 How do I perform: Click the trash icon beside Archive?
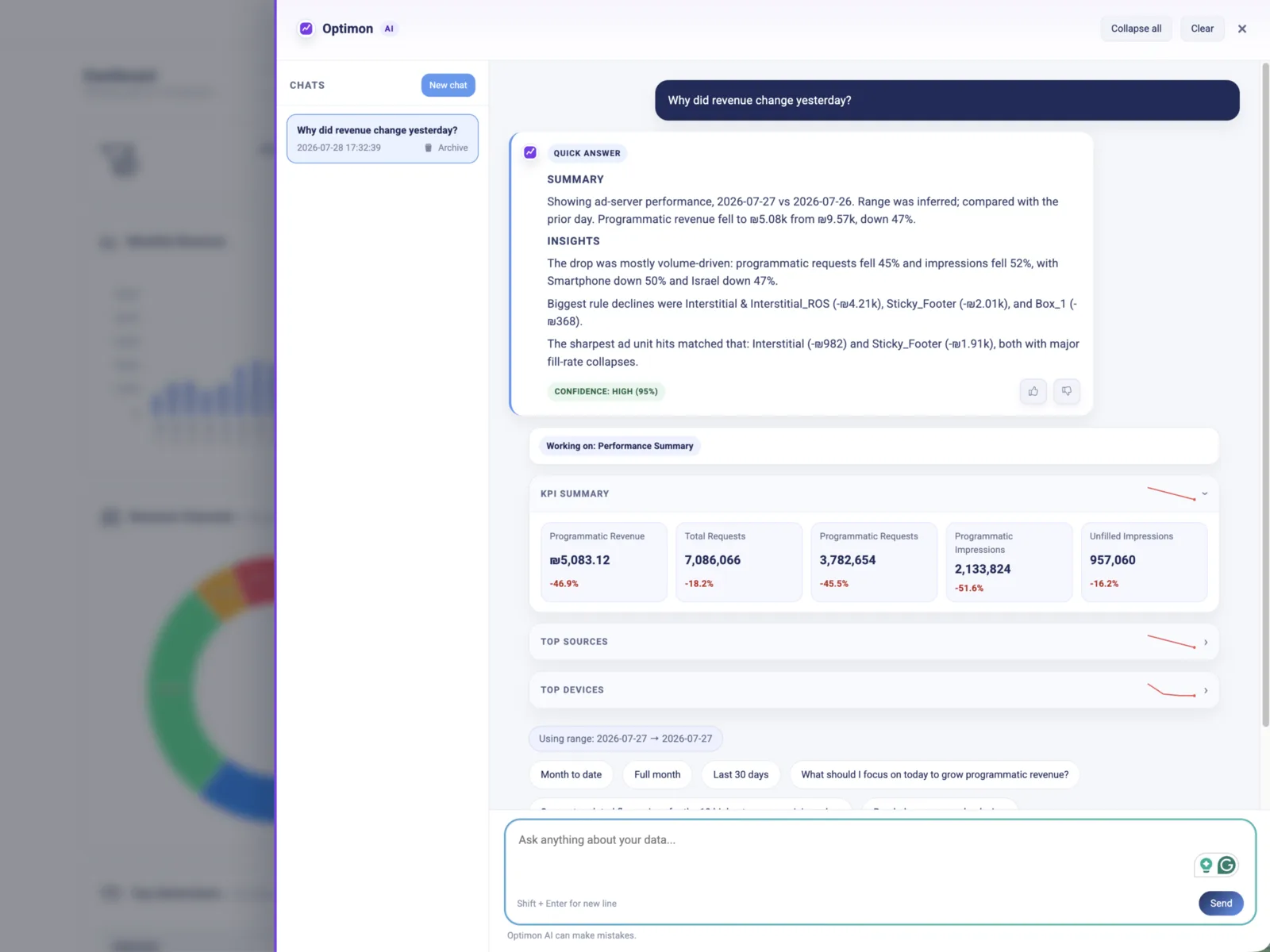coord(429,148)
